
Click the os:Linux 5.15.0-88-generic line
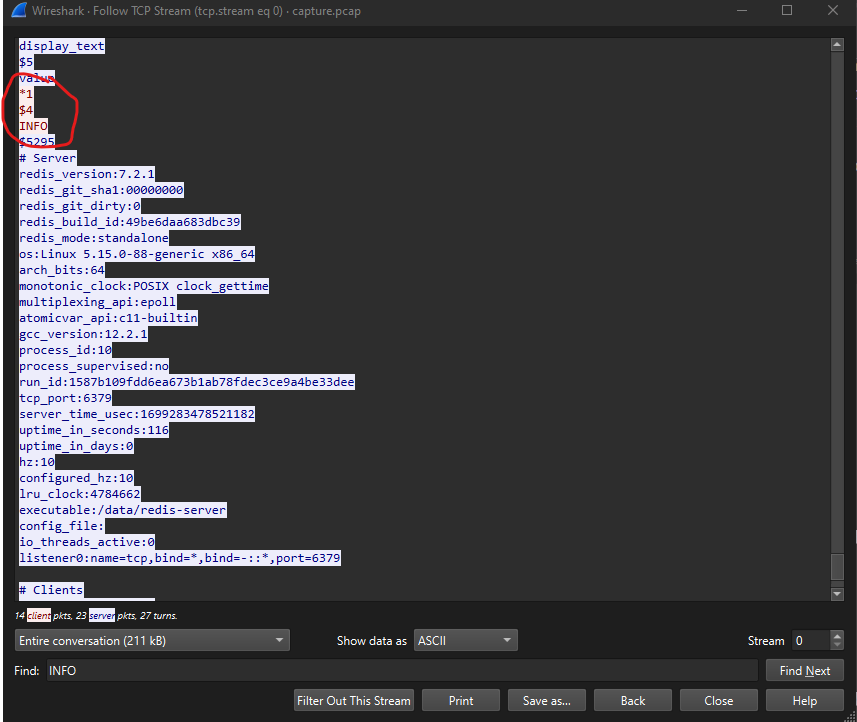pos(137,254)
